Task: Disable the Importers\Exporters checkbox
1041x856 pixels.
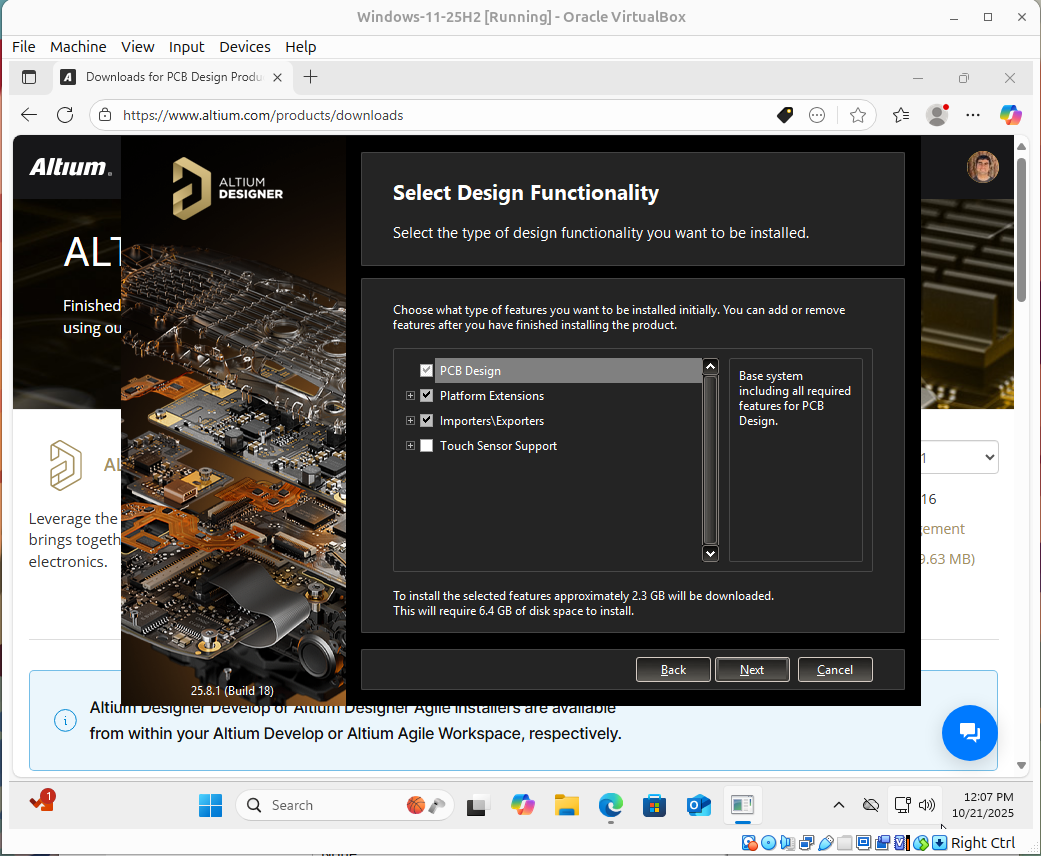Action: [426, 420]
